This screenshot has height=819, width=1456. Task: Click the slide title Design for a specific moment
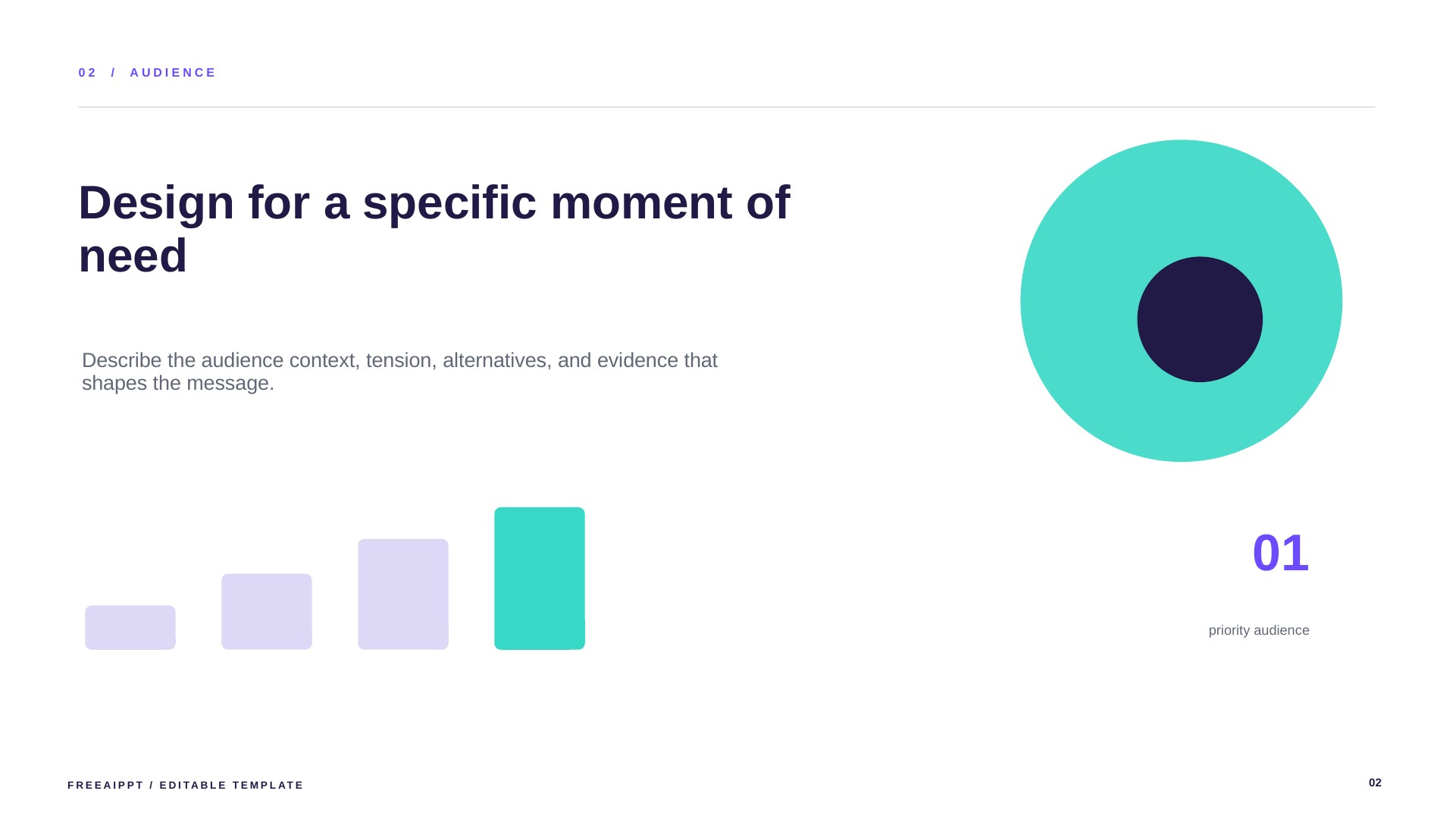pyautogui.click(x=434, y=229)
